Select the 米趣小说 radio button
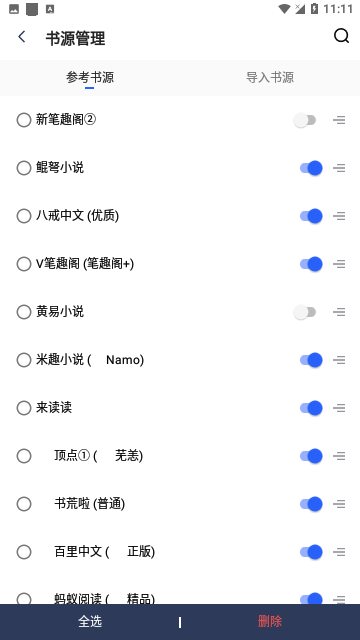Image resolution: width=360 pixels, height=640 pixels. pos(24,360)
